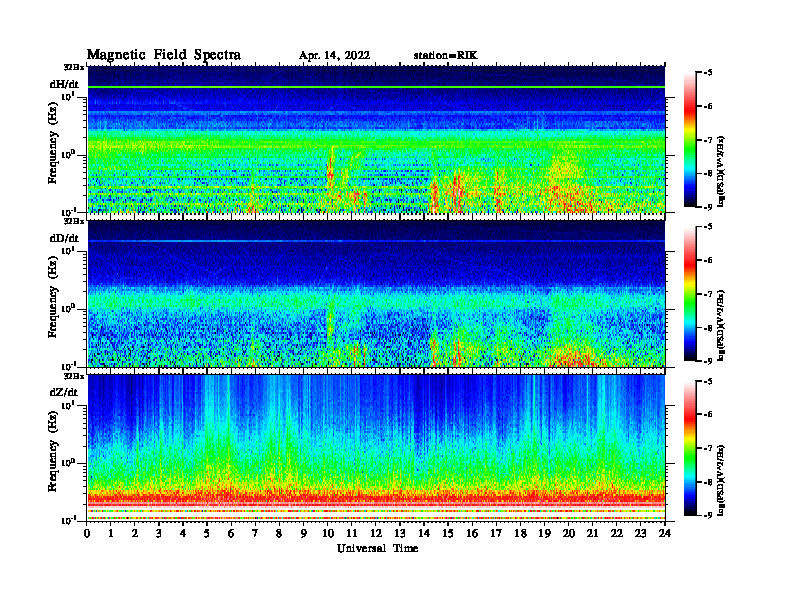Click the log(PSD) units label beside dH/dt scale
This screenshot has height=612, width=792.
[721, 172]
